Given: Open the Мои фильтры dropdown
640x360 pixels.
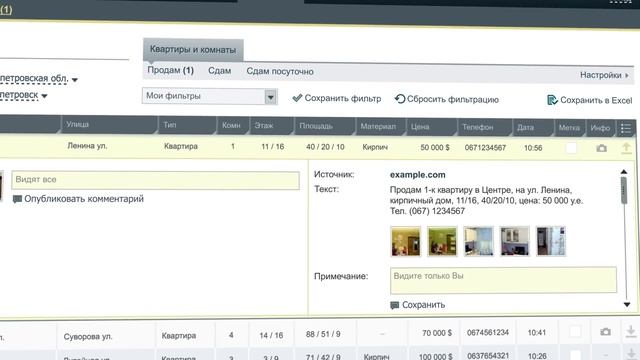Looking at the screenshot, I should coord(210,96).
